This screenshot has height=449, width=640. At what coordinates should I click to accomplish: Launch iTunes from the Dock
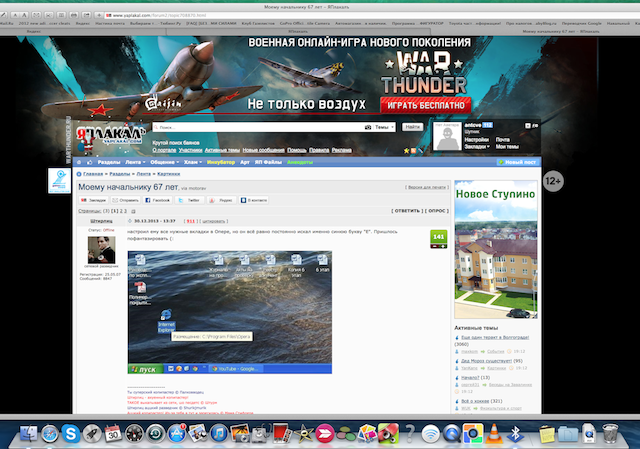tap(219, 433)
